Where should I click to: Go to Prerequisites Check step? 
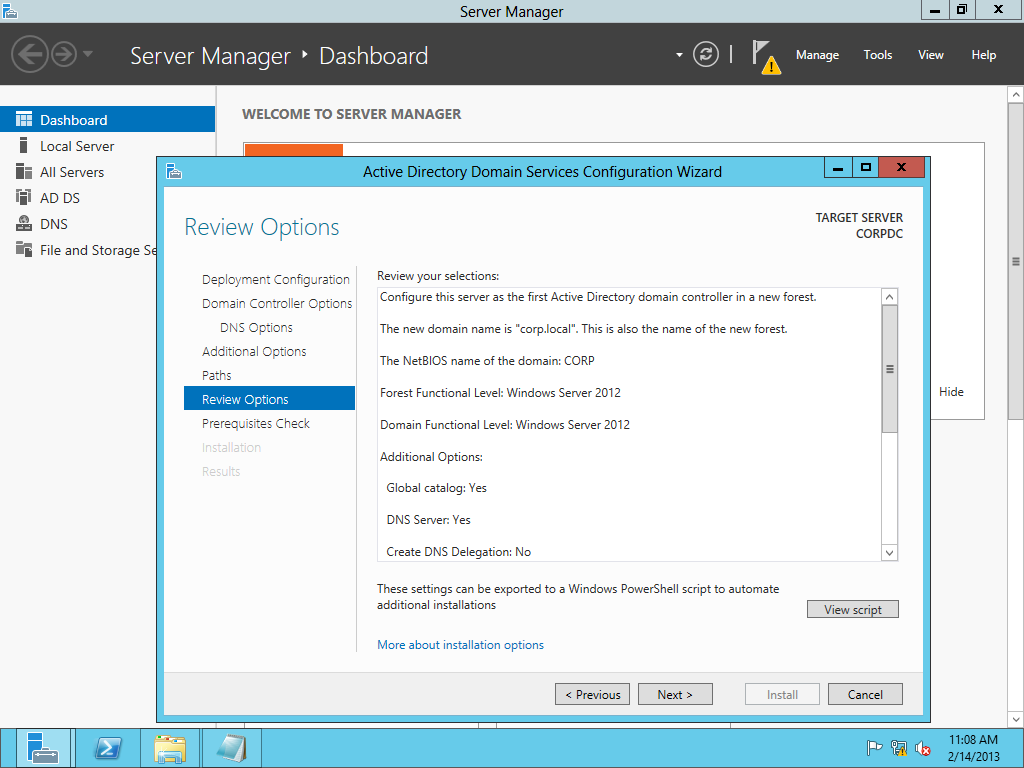click(x=256, y=423)
